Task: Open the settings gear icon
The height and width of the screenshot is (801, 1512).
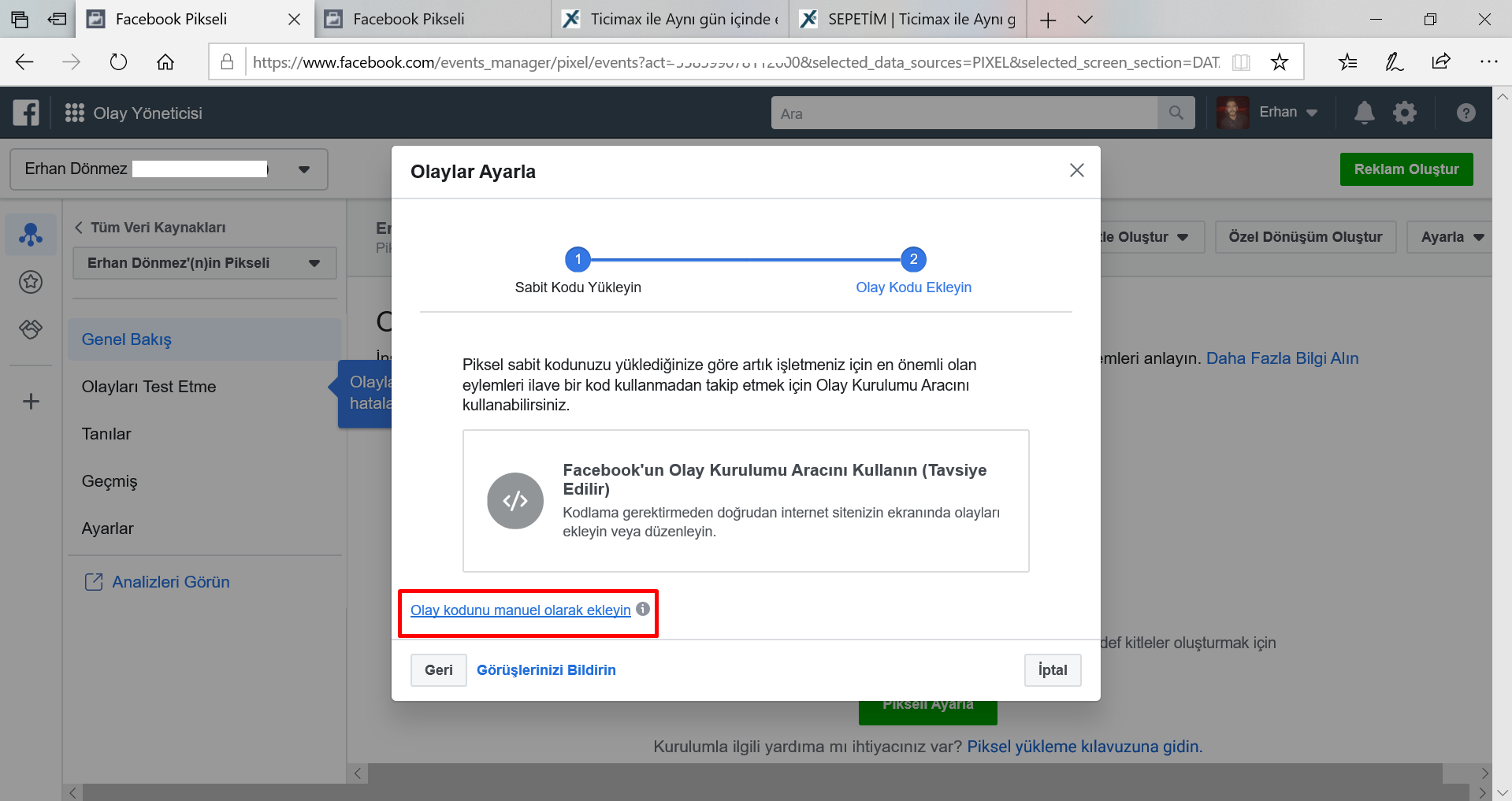Action: point(1405,113)
